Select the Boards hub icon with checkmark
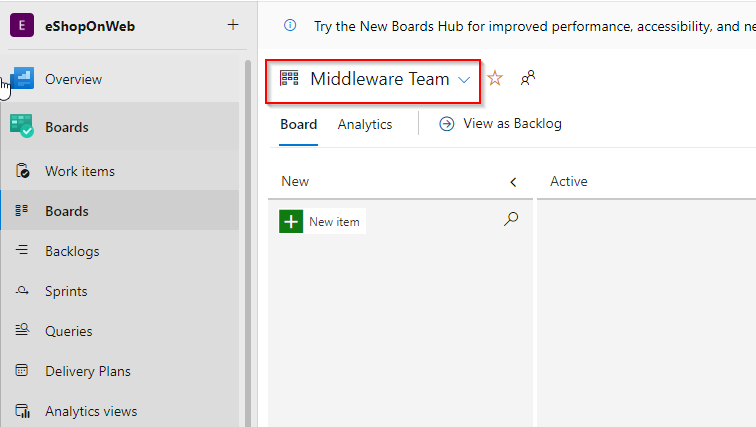Viewport: 756px width, 427px height. (22, 126)
